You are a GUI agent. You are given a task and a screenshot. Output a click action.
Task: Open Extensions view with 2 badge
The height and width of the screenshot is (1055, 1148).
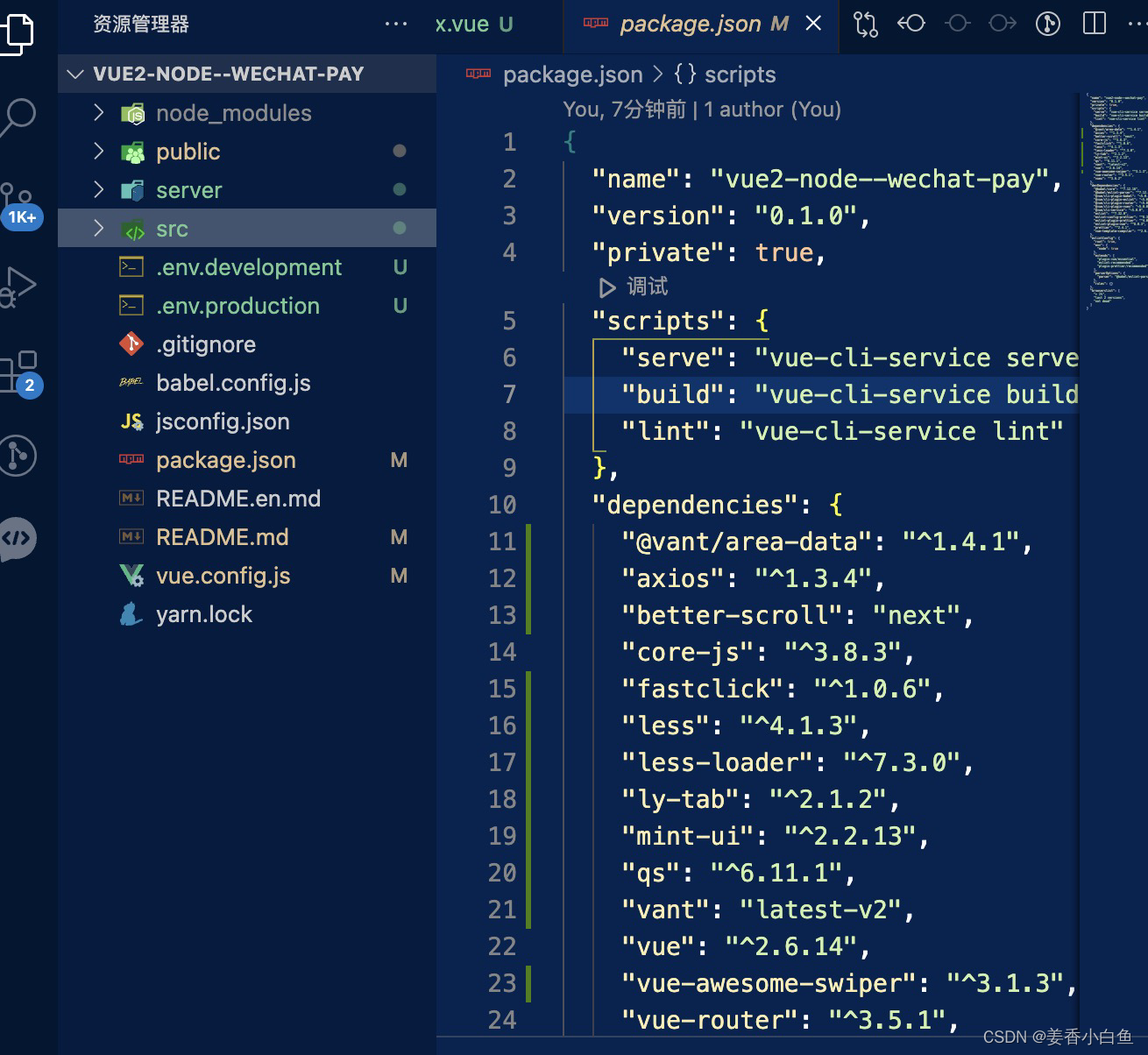tap(19, 373)
